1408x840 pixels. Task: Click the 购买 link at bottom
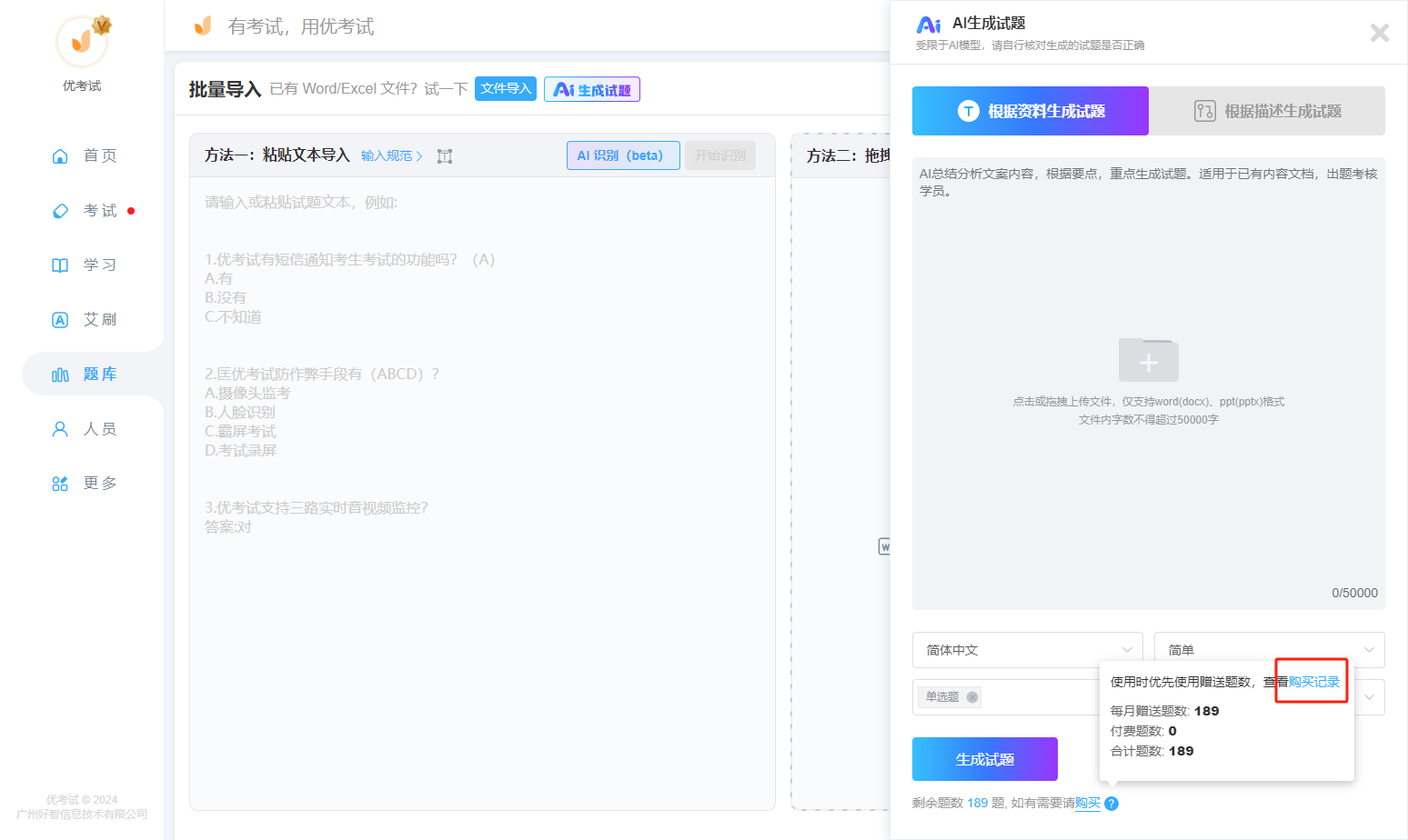click(x=1088, y=804)
